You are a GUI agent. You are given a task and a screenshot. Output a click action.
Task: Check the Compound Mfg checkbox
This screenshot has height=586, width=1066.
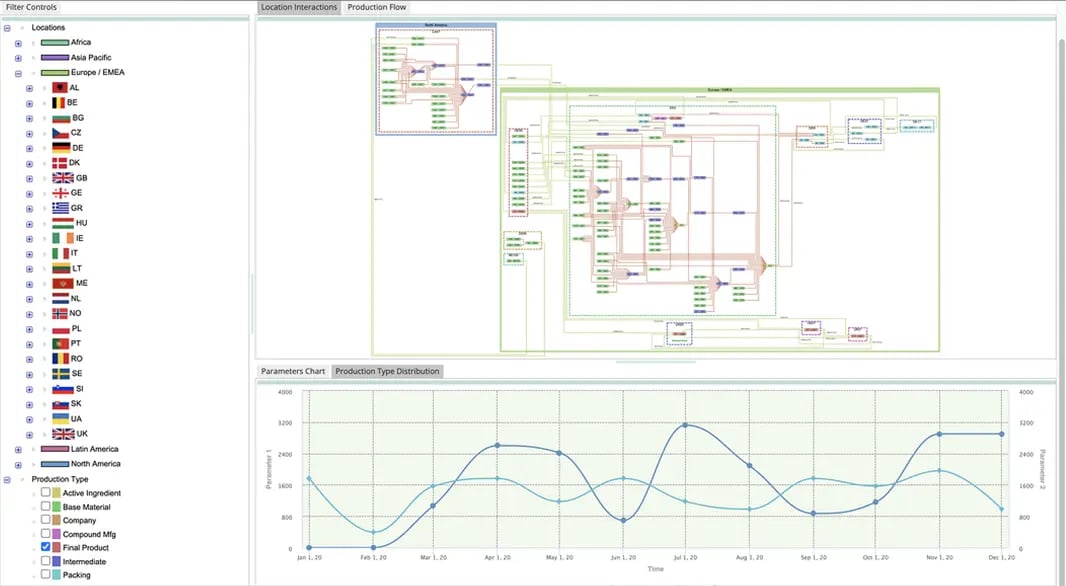(x=45, y=534)
